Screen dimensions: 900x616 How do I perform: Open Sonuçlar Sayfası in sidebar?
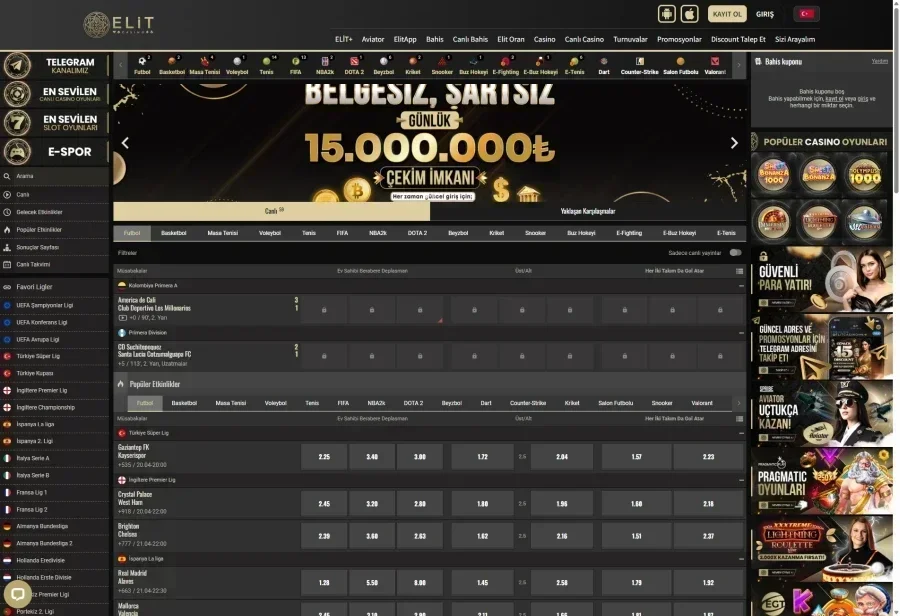coord(55,247)
